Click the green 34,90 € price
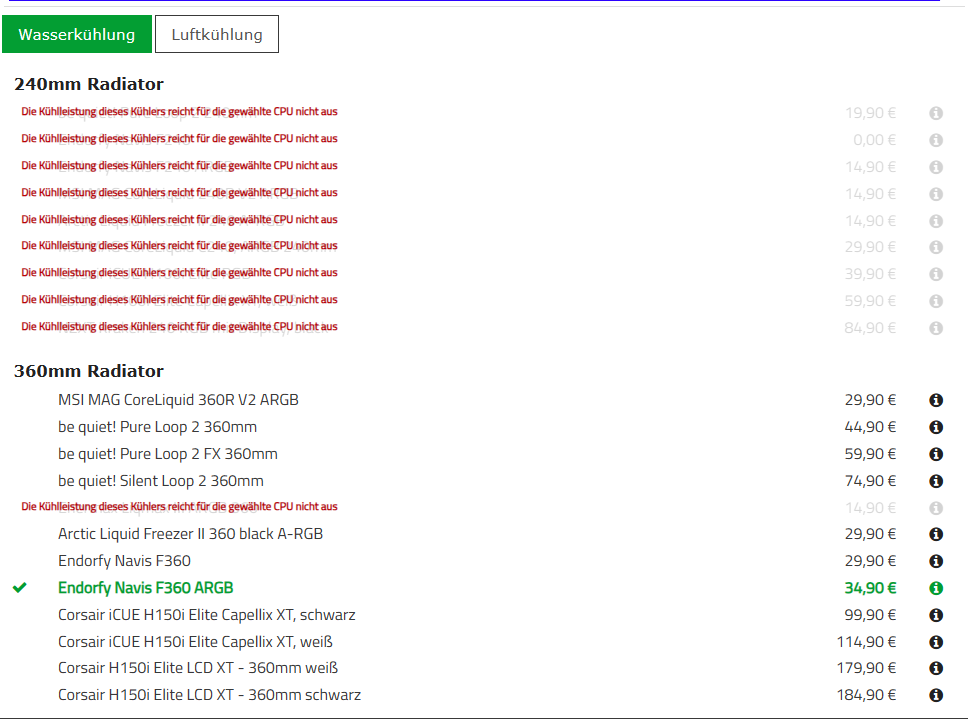 870,588
